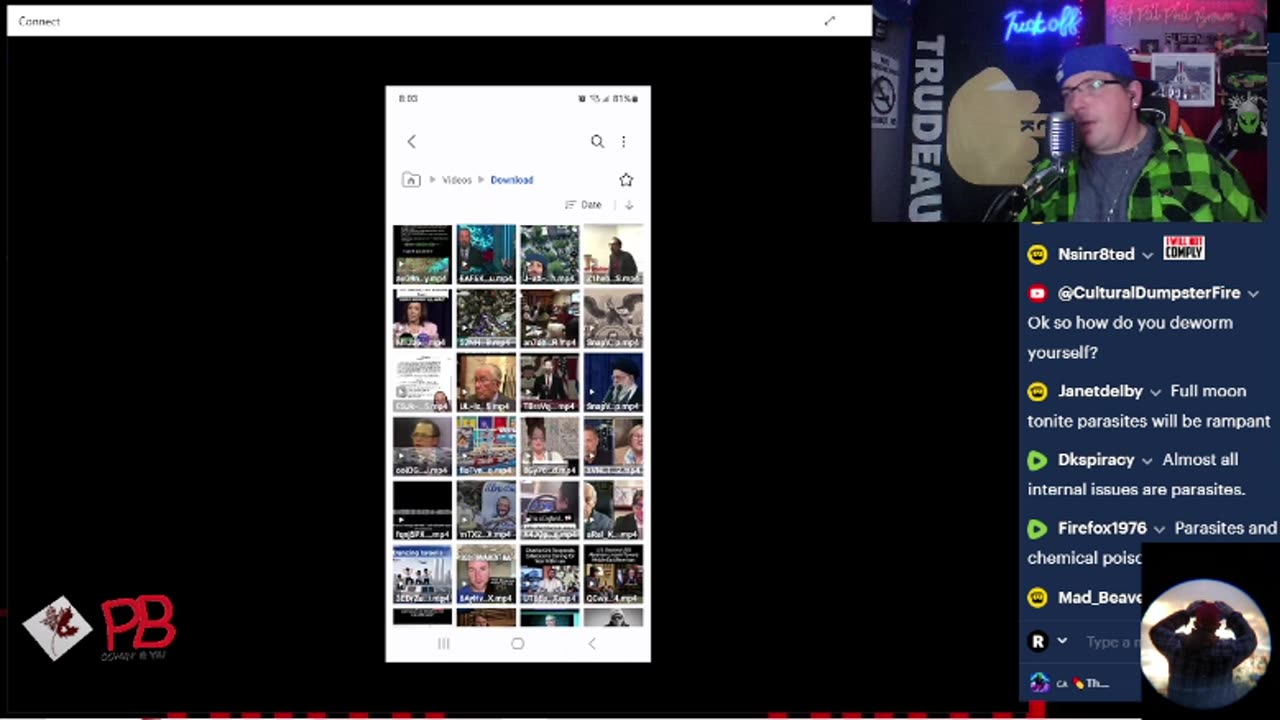
Task: Open the three-dot more options menu
Action: (623, 142)
